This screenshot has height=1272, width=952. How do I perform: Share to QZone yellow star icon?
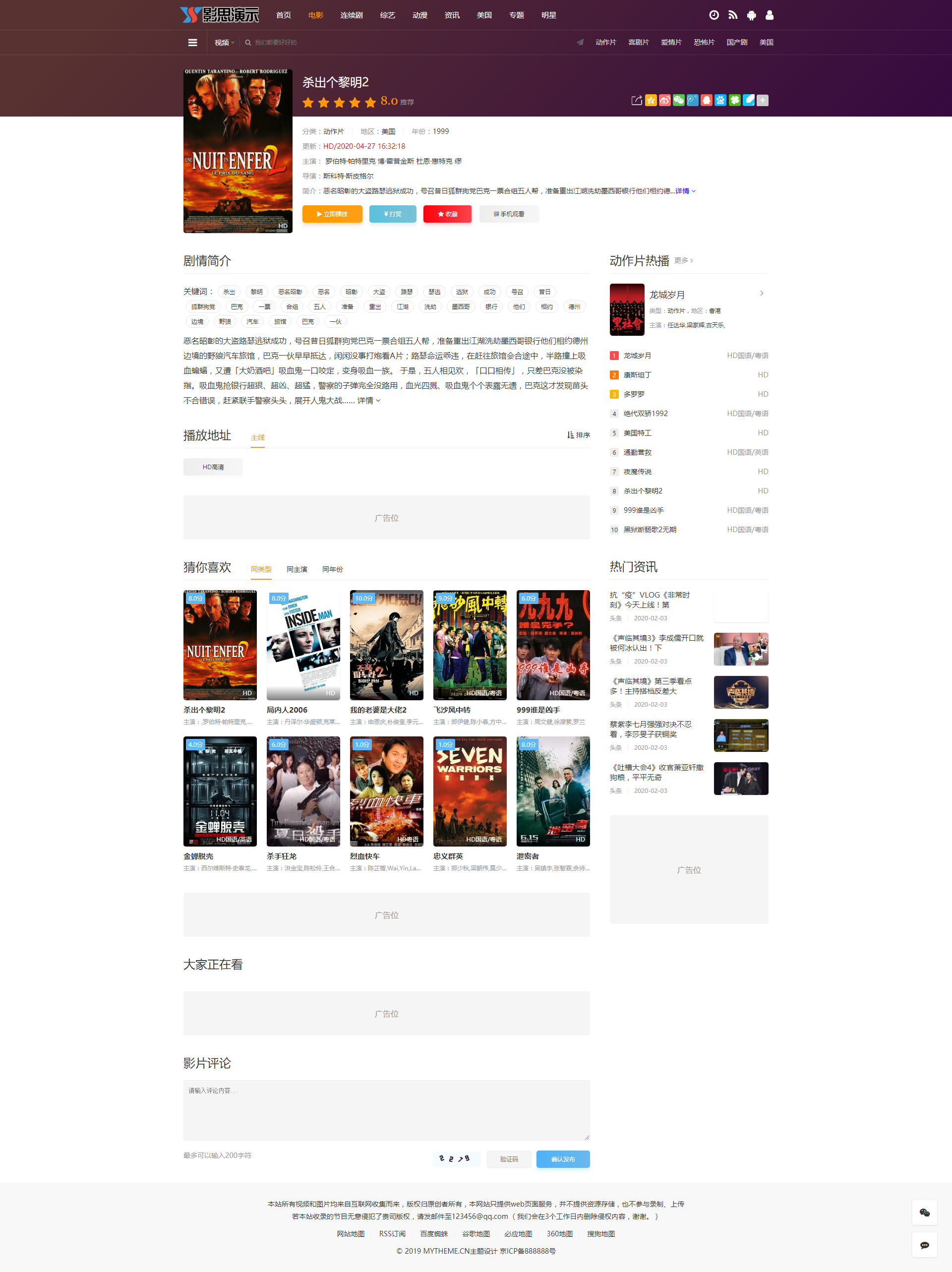pos(651,100)
